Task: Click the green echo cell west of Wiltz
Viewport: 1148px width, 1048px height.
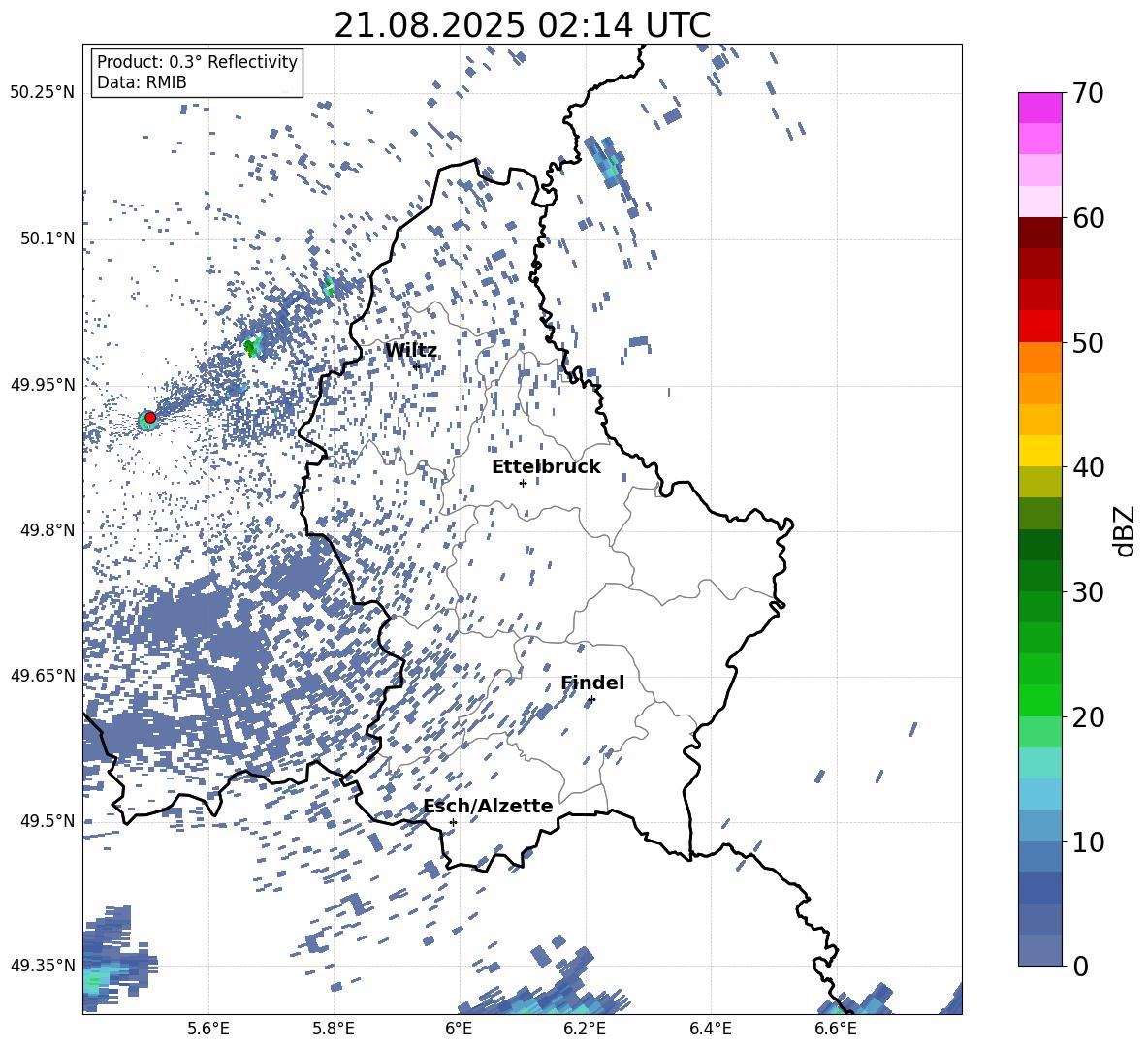Action: [251, 346]
